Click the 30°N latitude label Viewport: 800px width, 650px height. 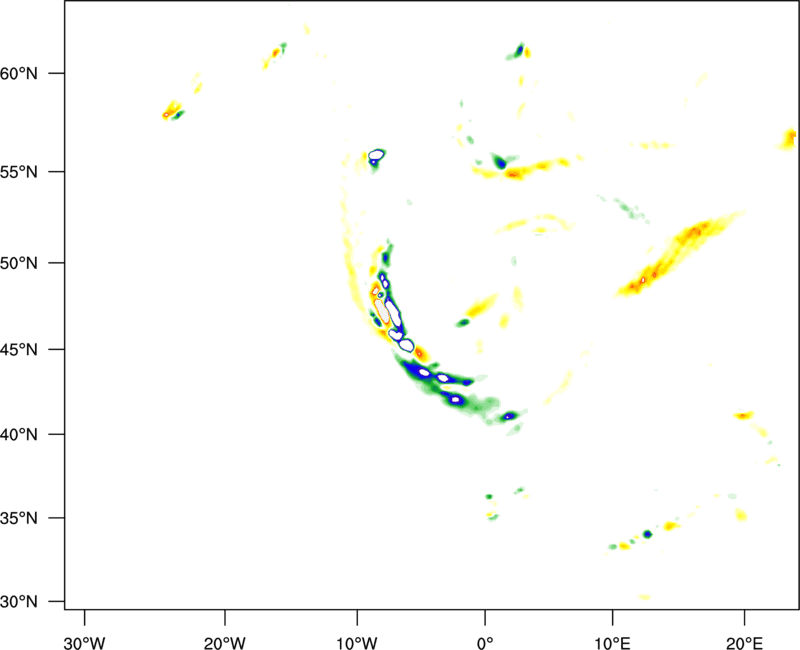pos(19,602)
